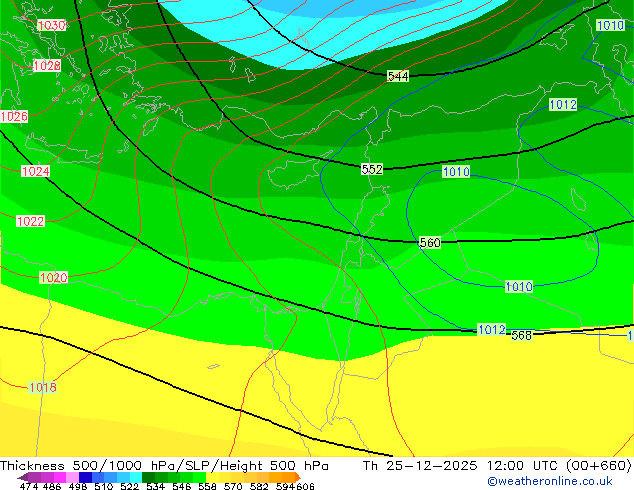Screen dimensions: 634x490
Task: Click the 'Thickness 500/1000 hPa/SLP/Height 500 hPa' title
Action: [164, 466]
